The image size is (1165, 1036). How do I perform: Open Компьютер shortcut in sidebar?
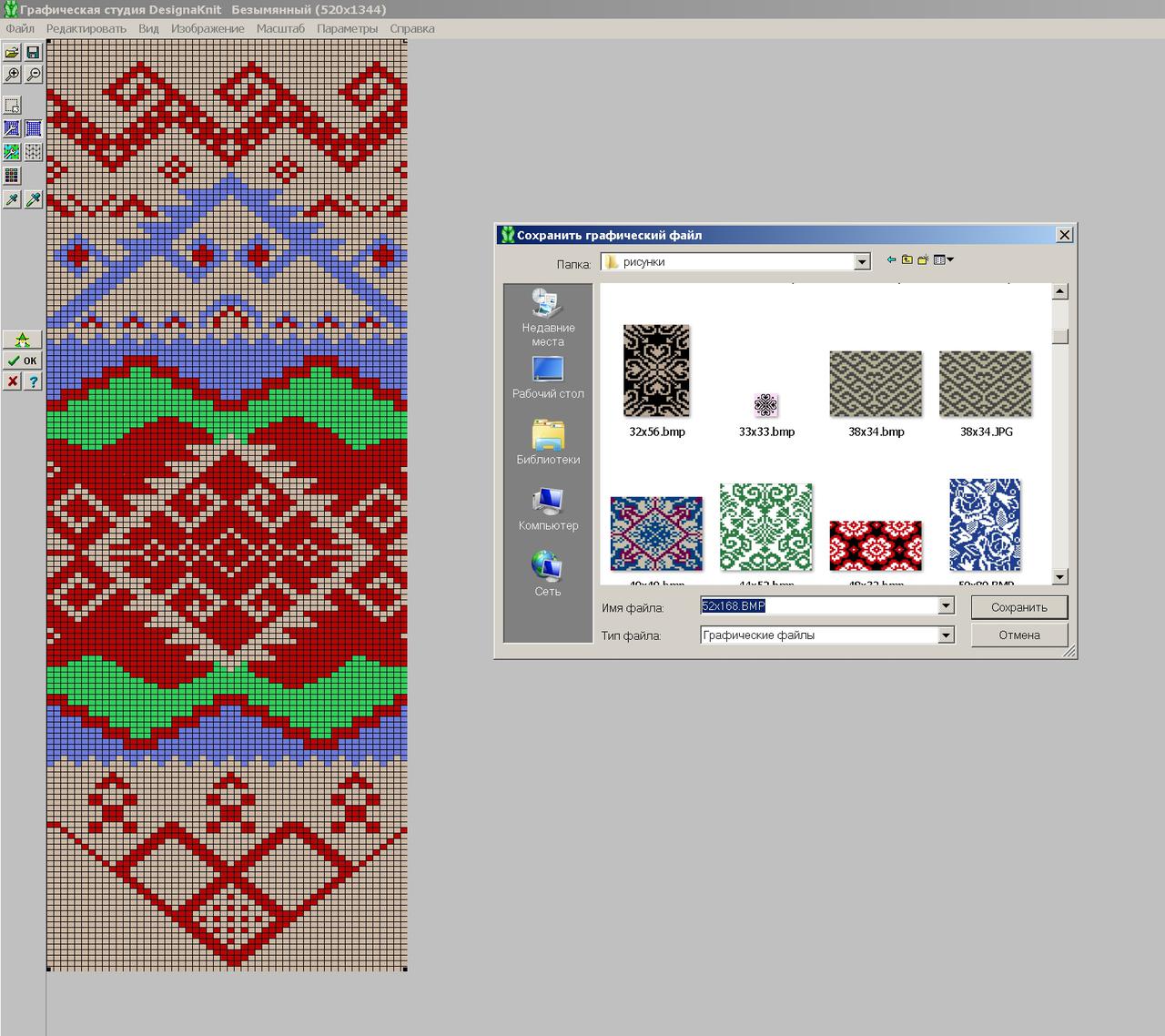point(548,509)
